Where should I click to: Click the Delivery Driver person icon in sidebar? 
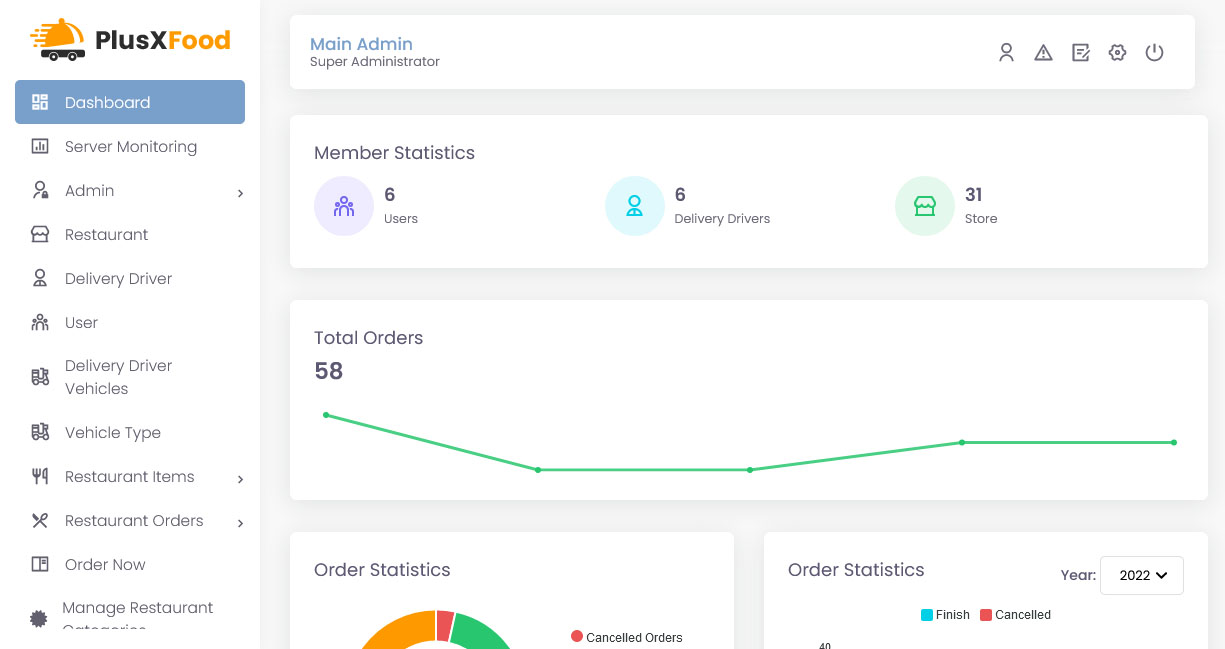[x=40, y=278]
